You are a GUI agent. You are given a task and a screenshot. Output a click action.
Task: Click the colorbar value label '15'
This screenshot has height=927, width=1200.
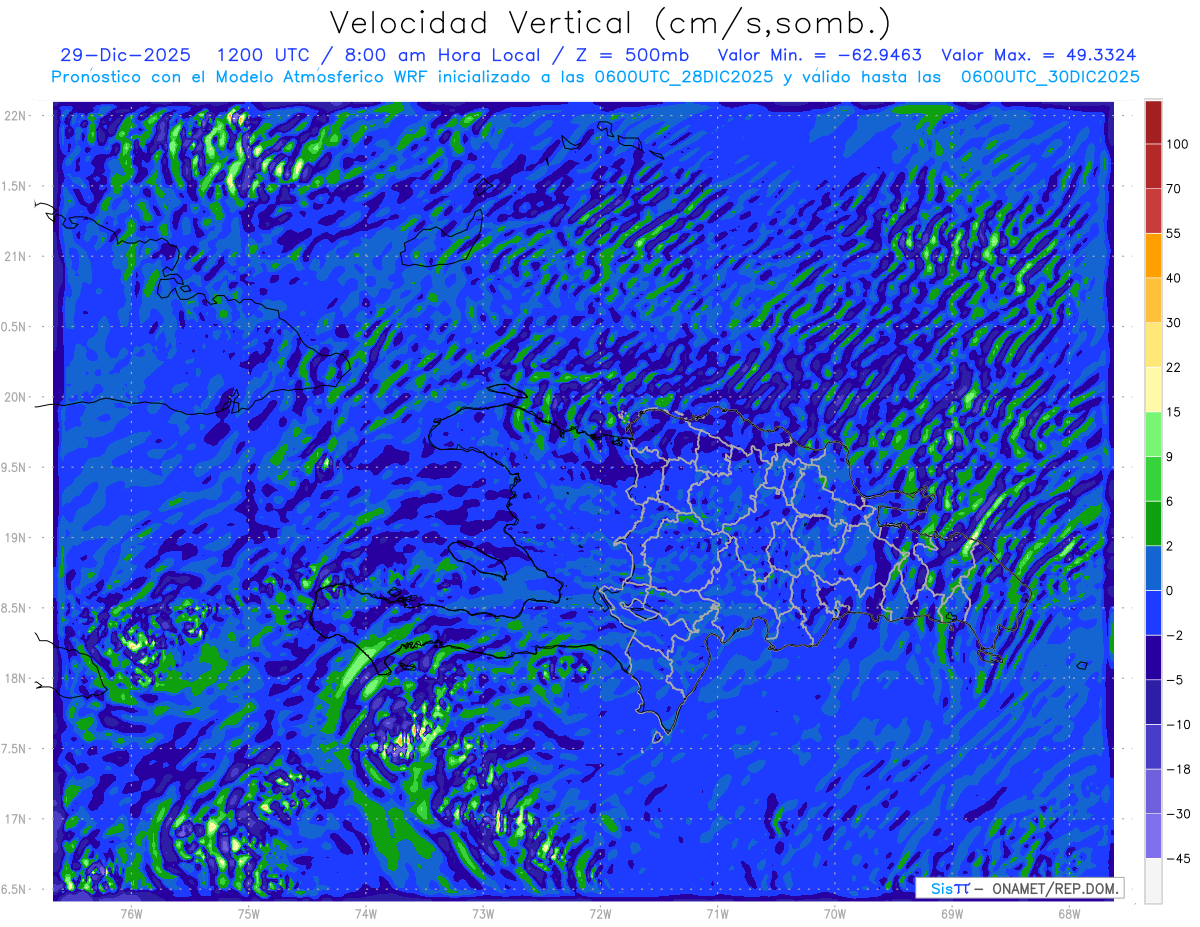point(1175,411)
